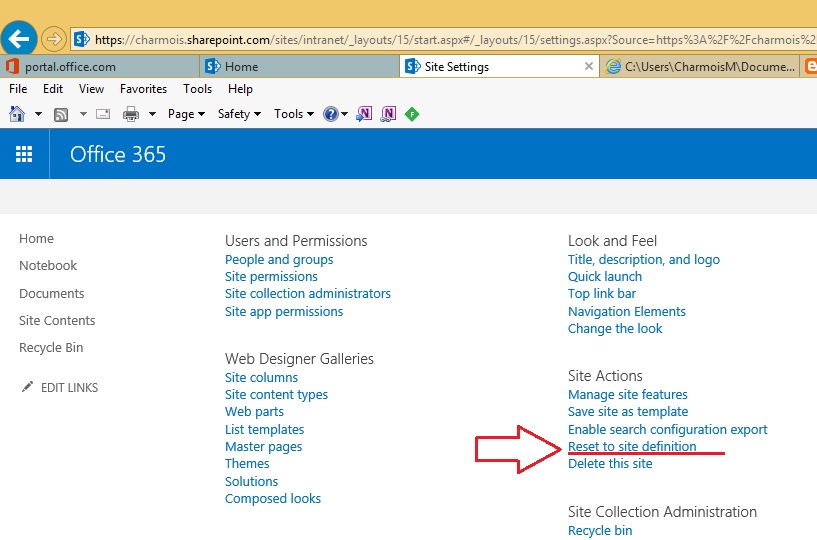Open the Safety dropdown menu
The height and width of the screenshot is (540, 817).
[x=239, y=114]
